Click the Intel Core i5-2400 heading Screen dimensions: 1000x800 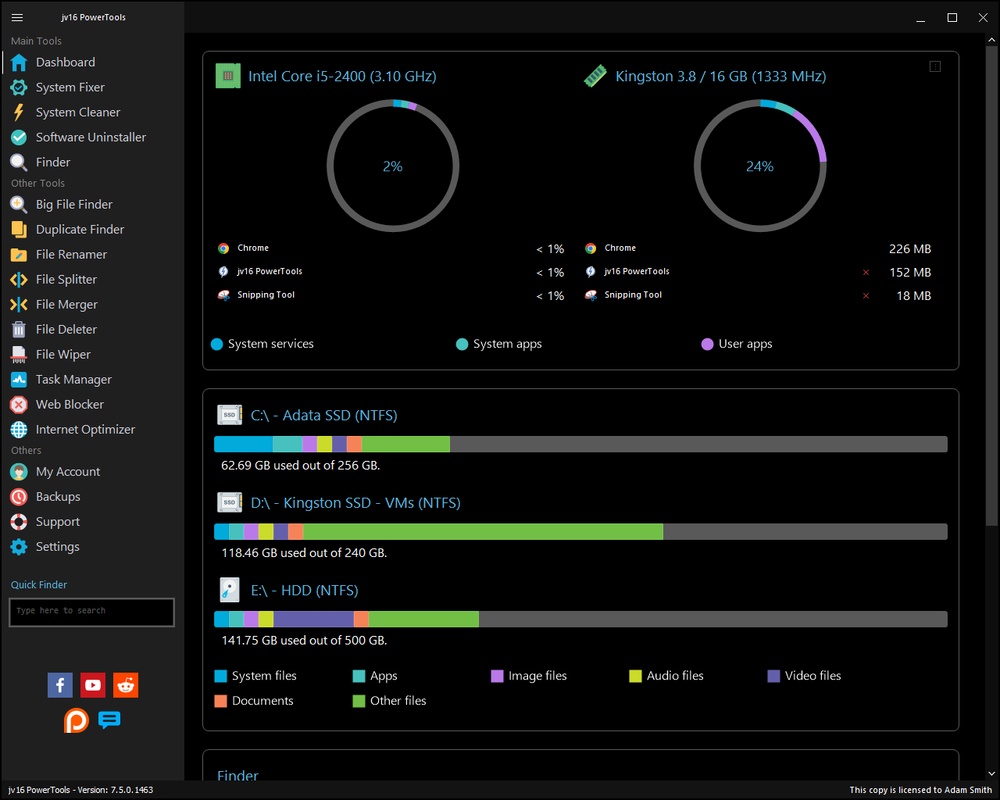coord(342,77)
